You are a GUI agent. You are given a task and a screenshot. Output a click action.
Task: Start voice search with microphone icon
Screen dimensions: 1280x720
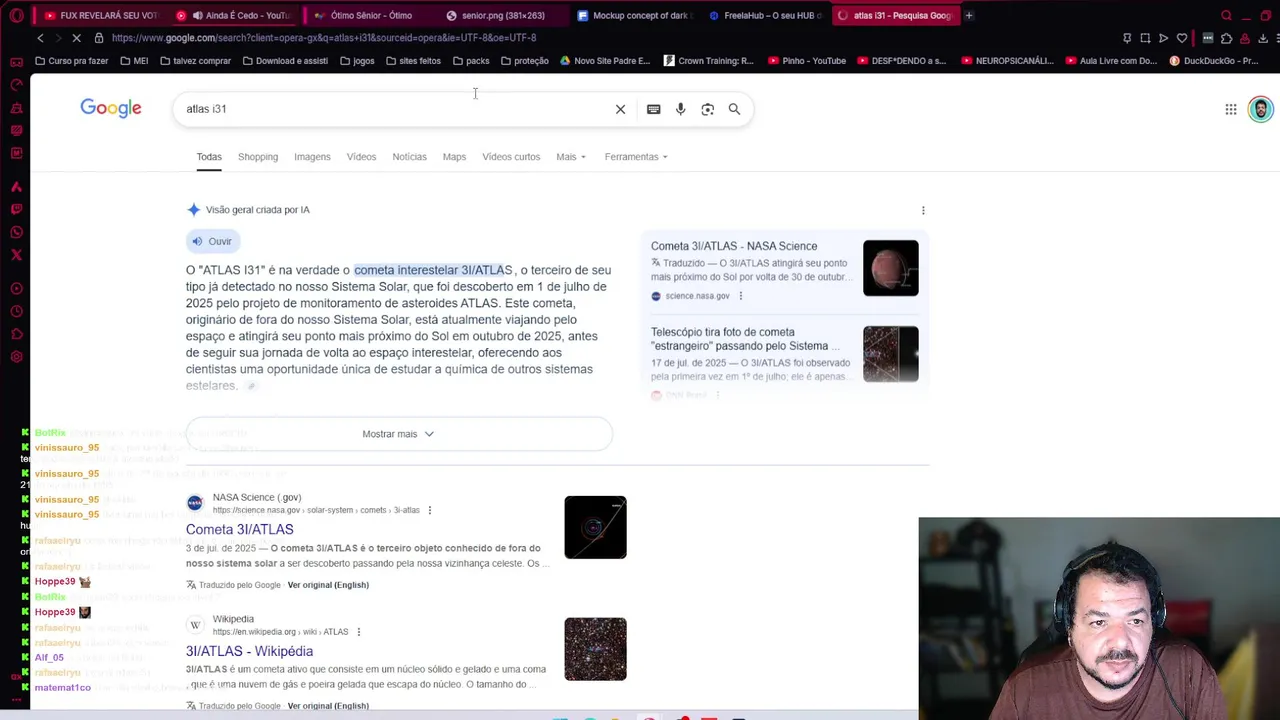pos(680,109)
